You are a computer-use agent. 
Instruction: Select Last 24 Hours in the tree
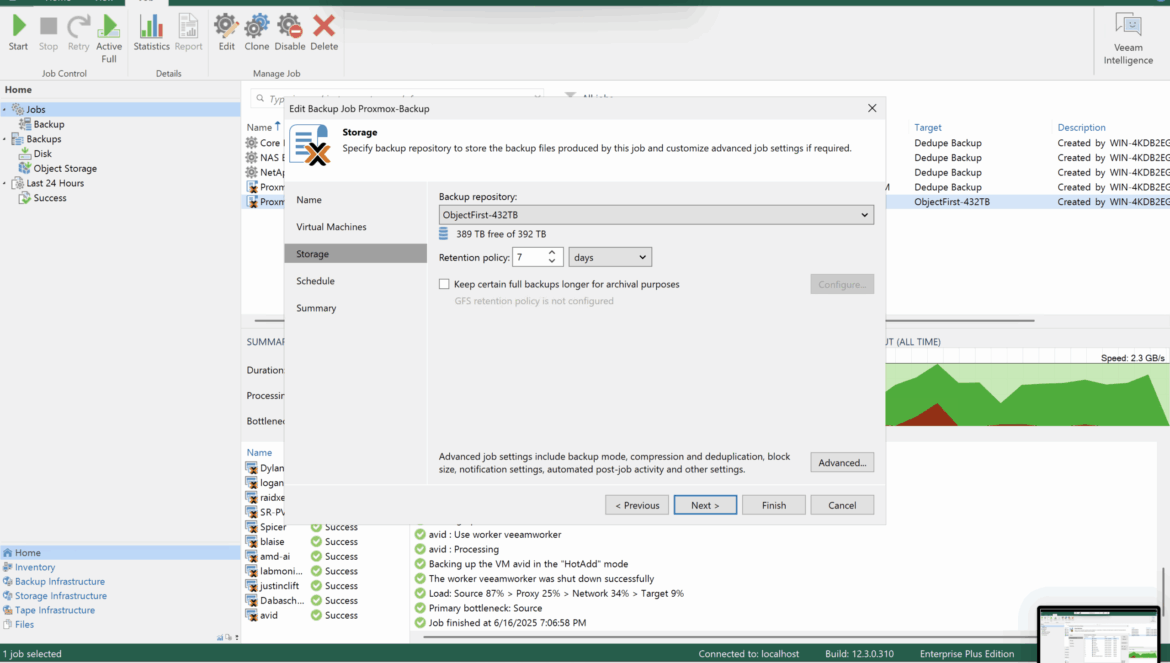55,183
